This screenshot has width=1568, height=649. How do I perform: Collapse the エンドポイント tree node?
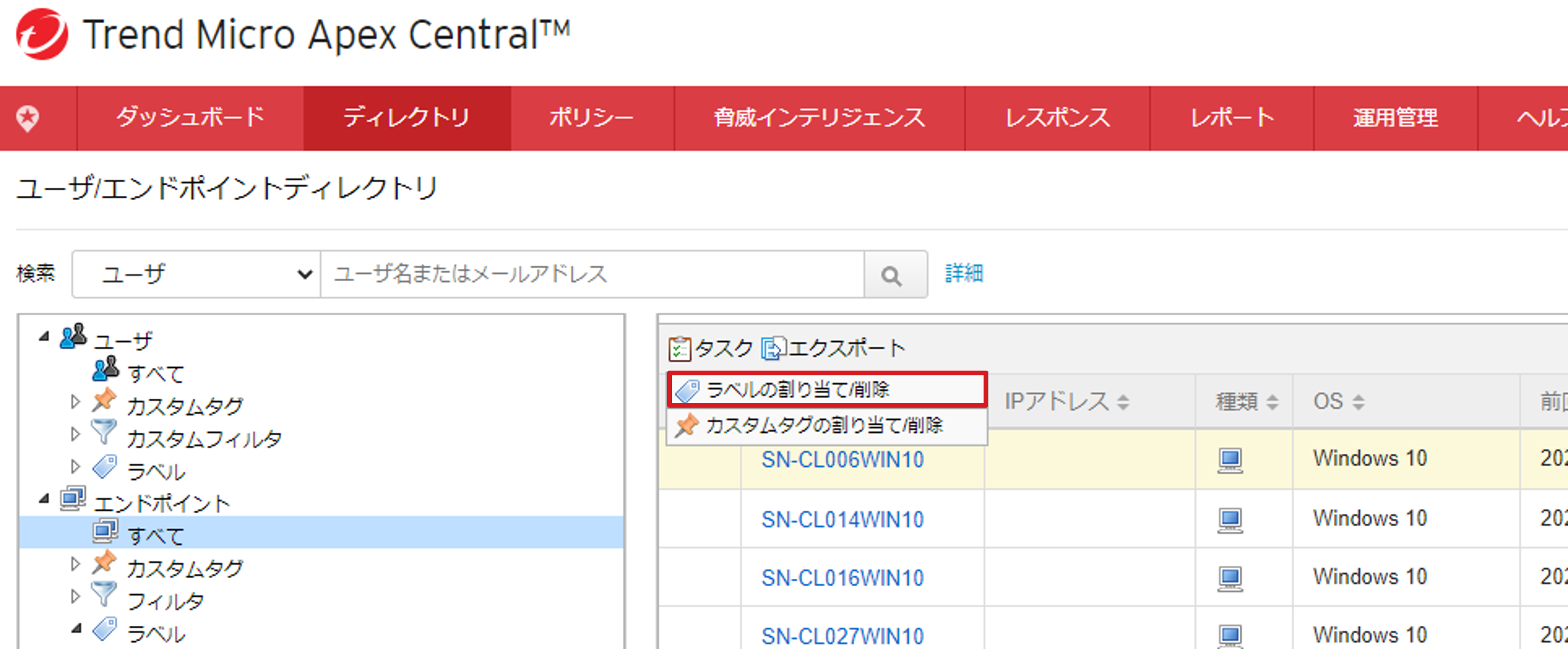pos(44,498)
